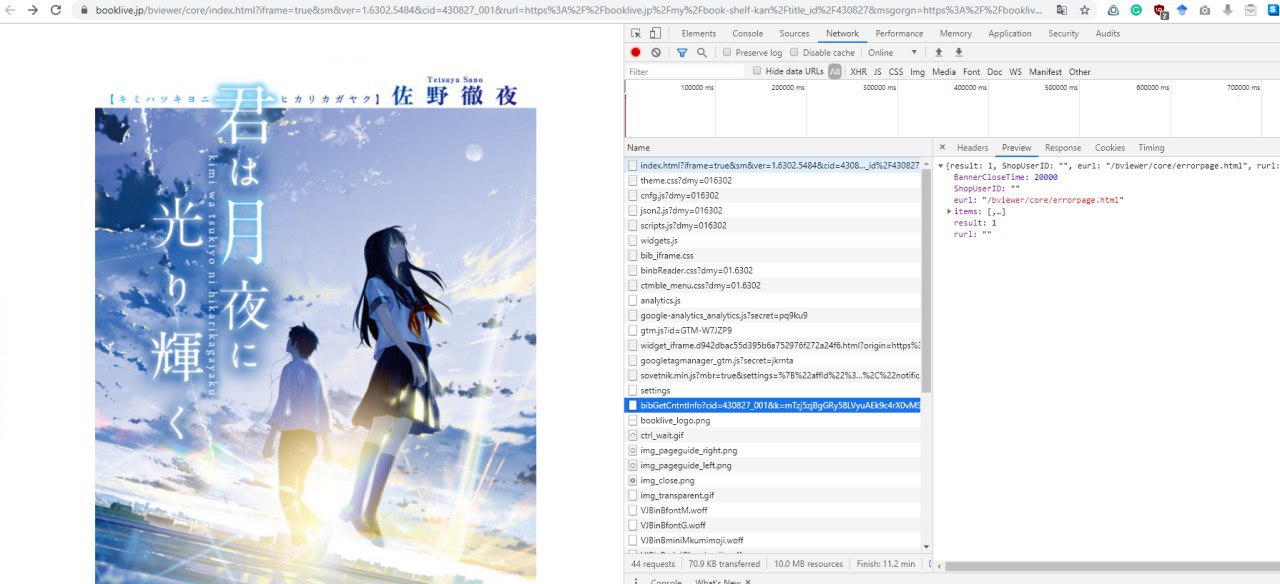1280x584 pixels.
Task: Filter requests by Font type
Action: [x=971, y=72]
